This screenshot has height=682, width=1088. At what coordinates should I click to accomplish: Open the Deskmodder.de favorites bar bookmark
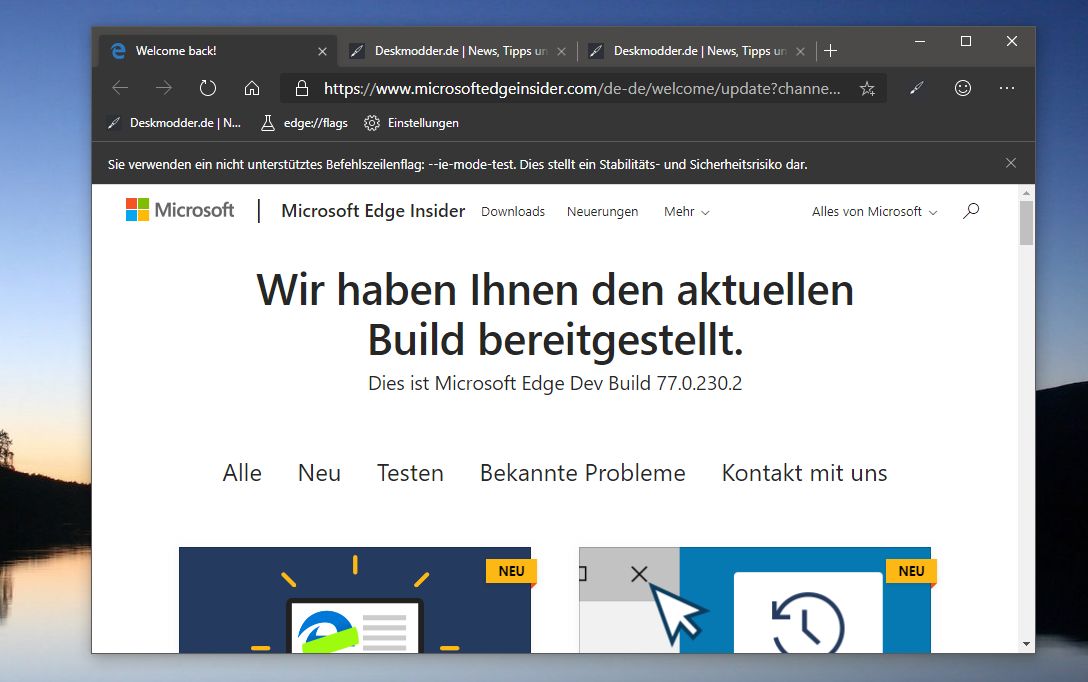tap(174, 123)
